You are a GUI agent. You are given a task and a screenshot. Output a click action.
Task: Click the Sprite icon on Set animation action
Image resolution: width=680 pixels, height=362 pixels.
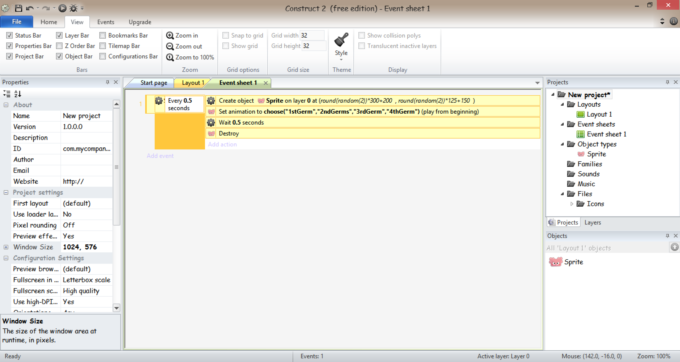coord(211,111)
